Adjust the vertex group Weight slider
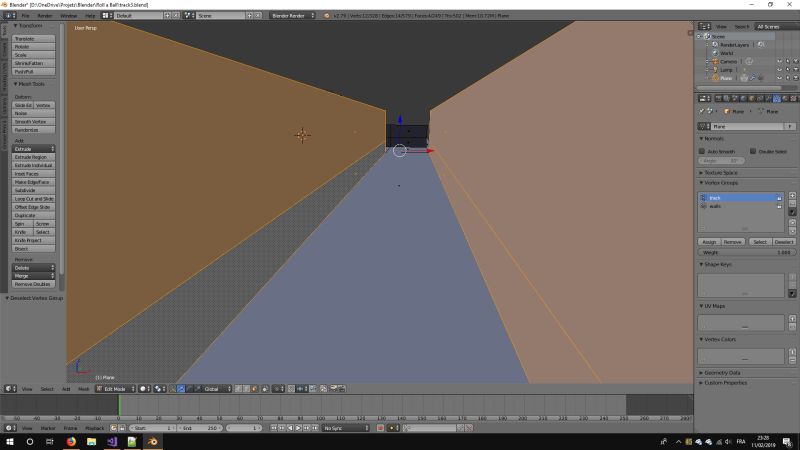The image size is (800, 450). (746, 253)
